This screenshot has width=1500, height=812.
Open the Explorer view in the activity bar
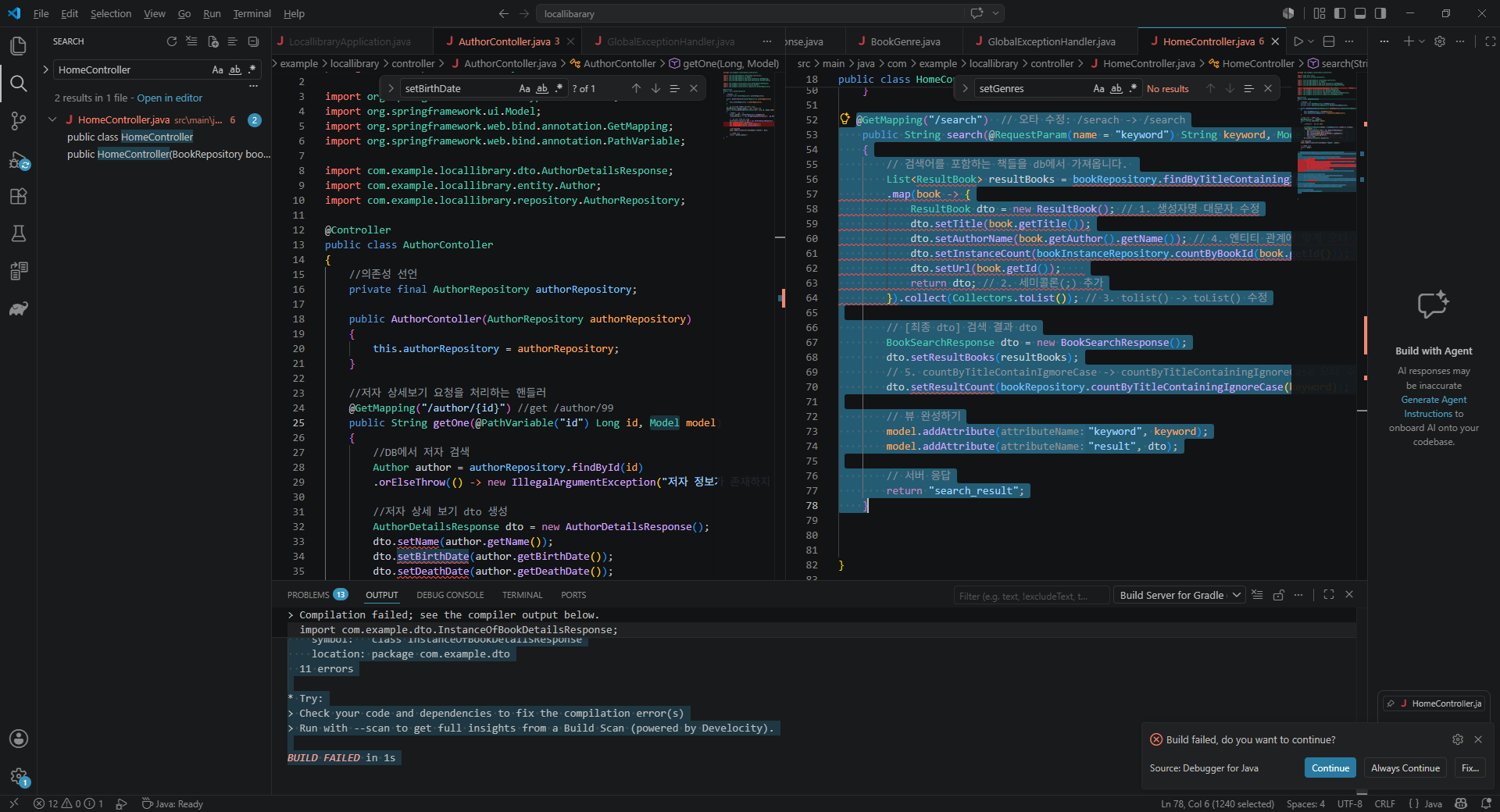pos(19,46)
